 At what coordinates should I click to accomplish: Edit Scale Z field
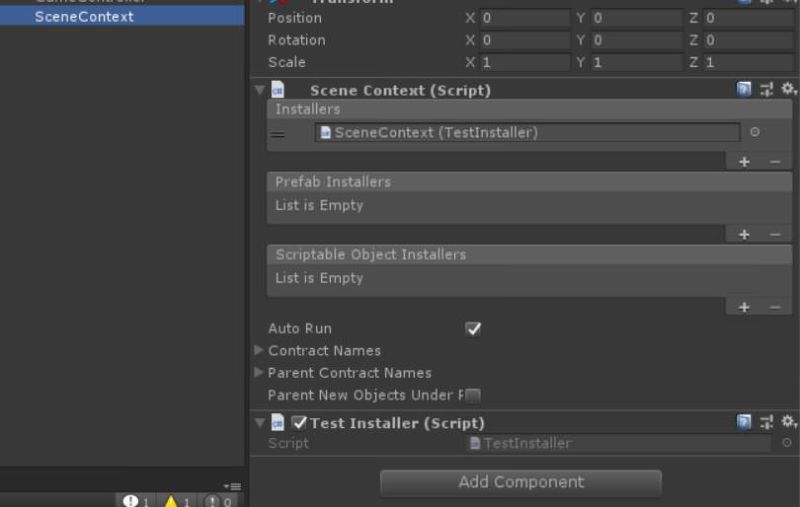(749, 62)
